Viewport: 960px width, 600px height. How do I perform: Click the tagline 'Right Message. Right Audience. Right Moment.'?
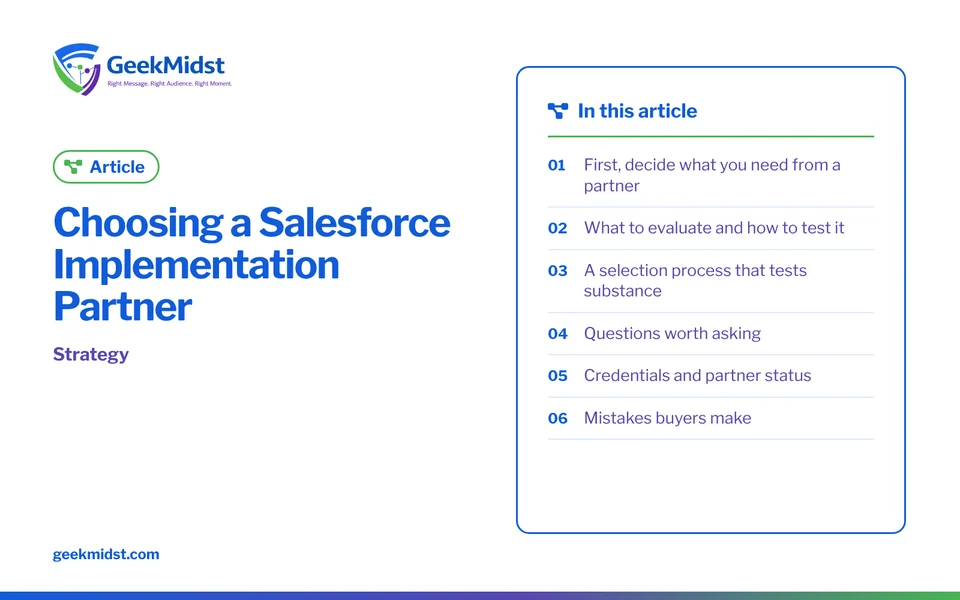[170, 83]
